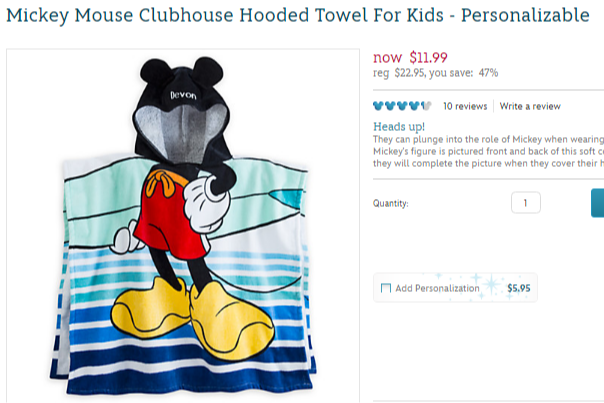Open the Mickey hooded towel product image
Viewport: 604px width, 403px height.
pyautogui.click(x=183, y=226)
